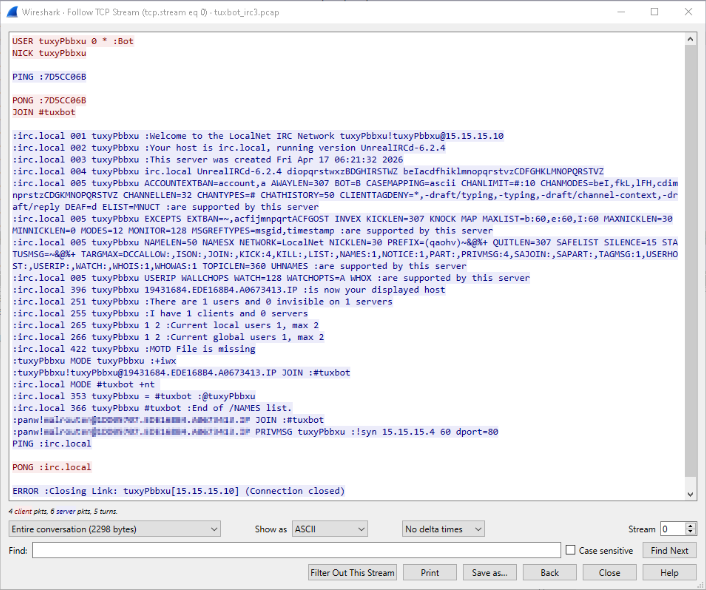Click the 003 'This server was created' line
Screen dimensions: 706x590
208,159
